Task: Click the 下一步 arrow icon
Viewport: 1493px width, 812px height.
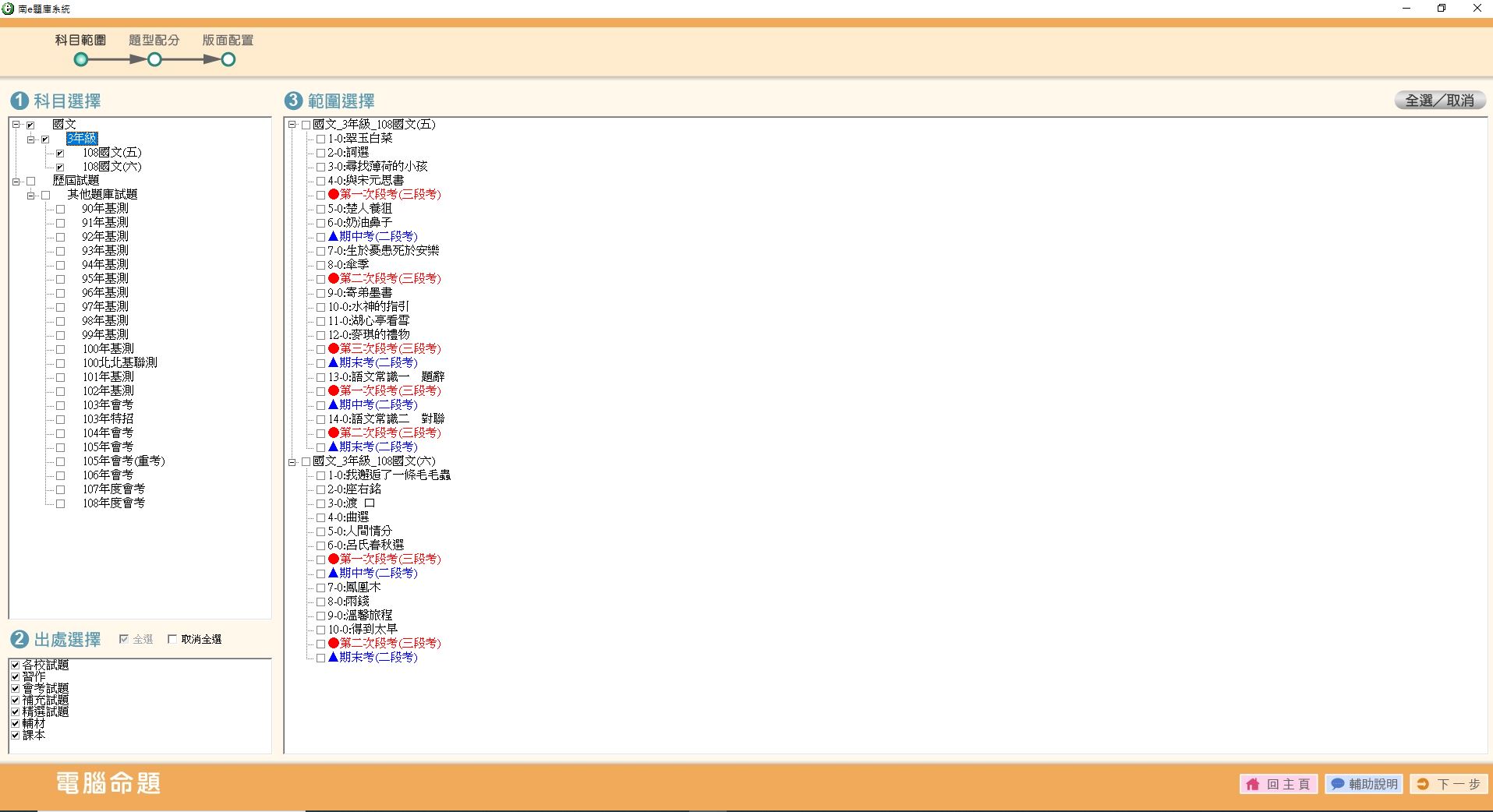Action: click(1423, 784)
